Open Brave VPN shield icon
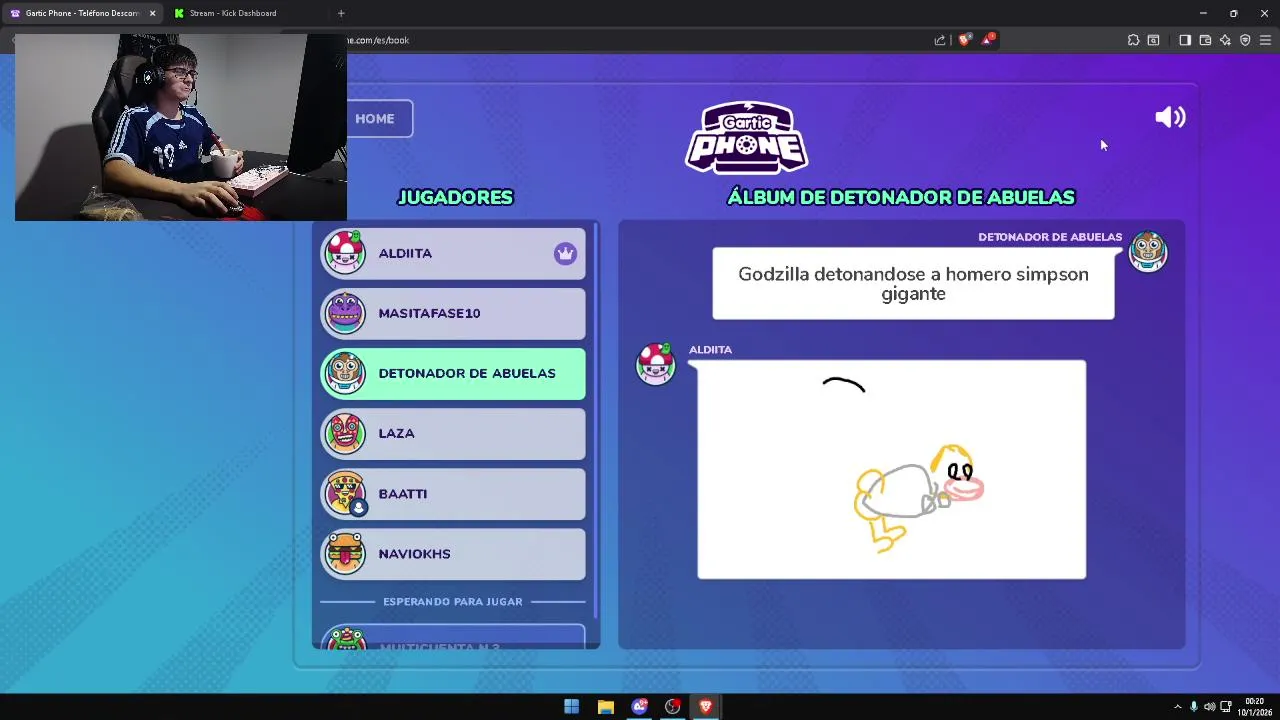 pos(1245,40)
